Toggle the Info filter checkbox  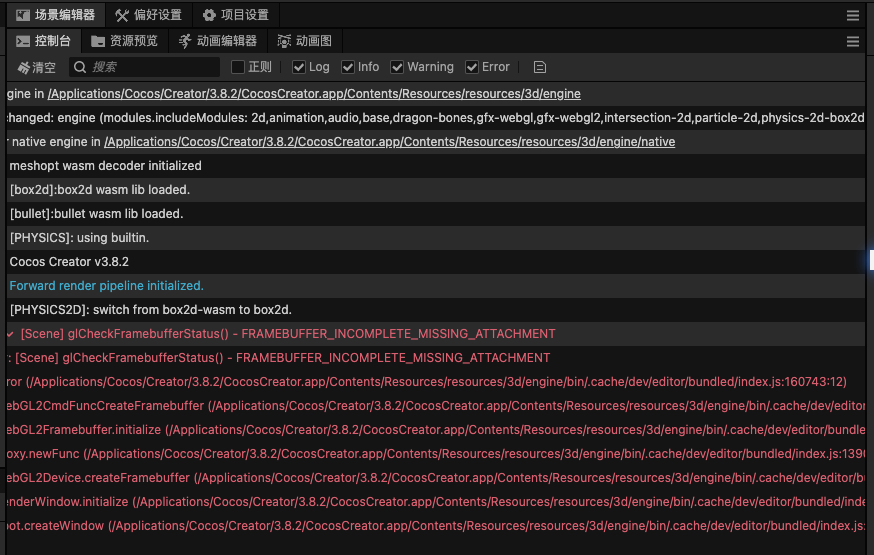click(348, 67)
